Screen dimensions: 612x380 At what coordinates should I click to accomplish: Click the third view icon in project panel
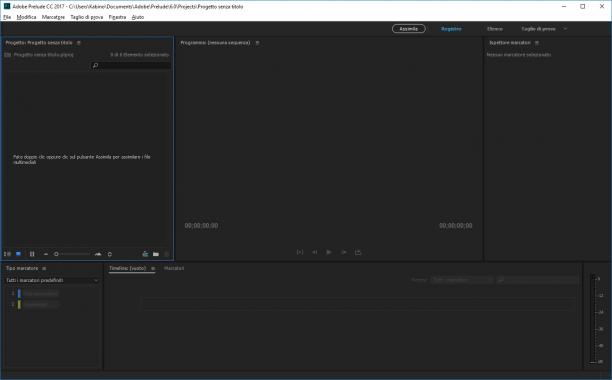pos(32,254)
